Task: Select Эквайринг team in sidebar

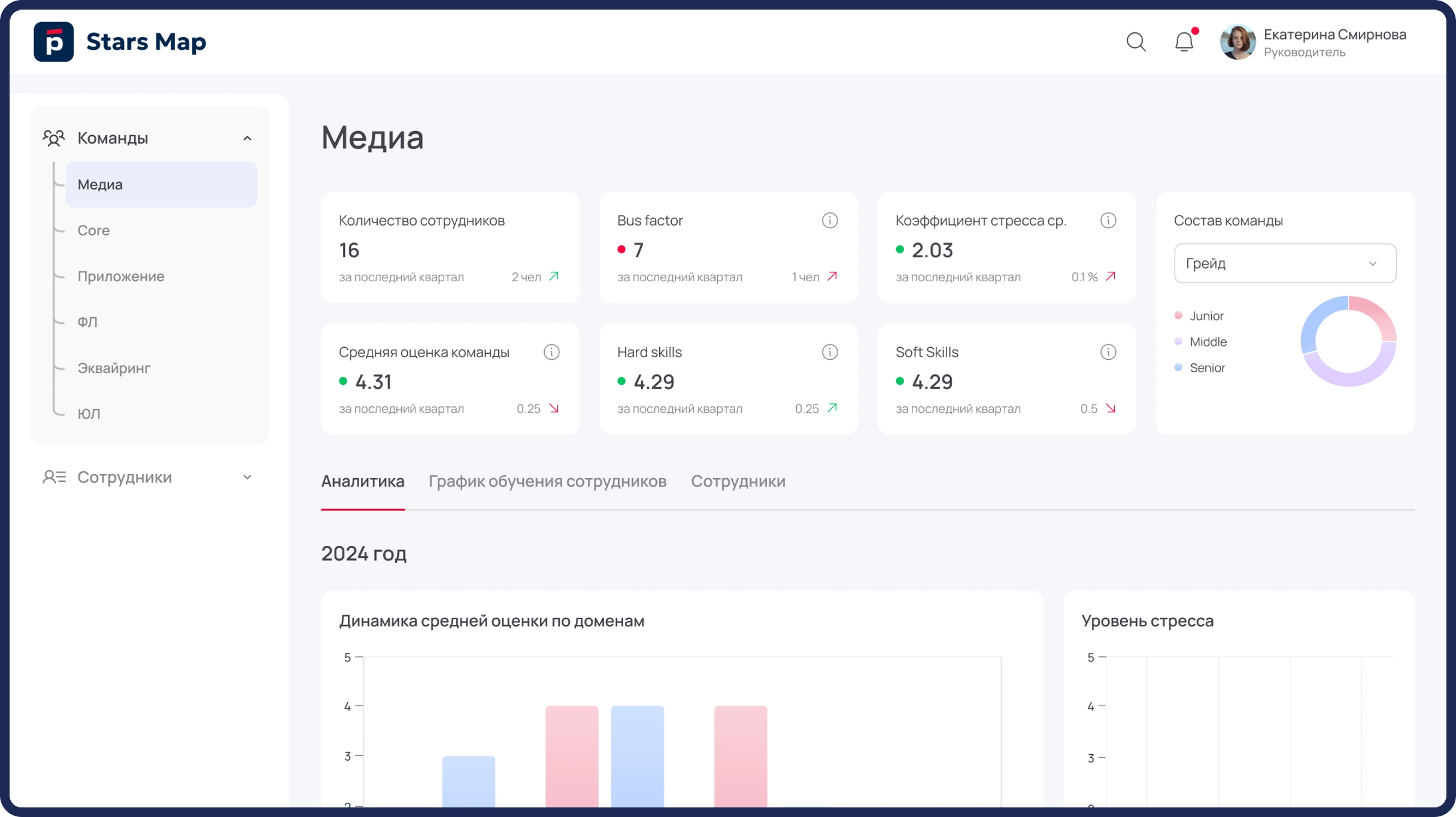Action: (114, 368)
